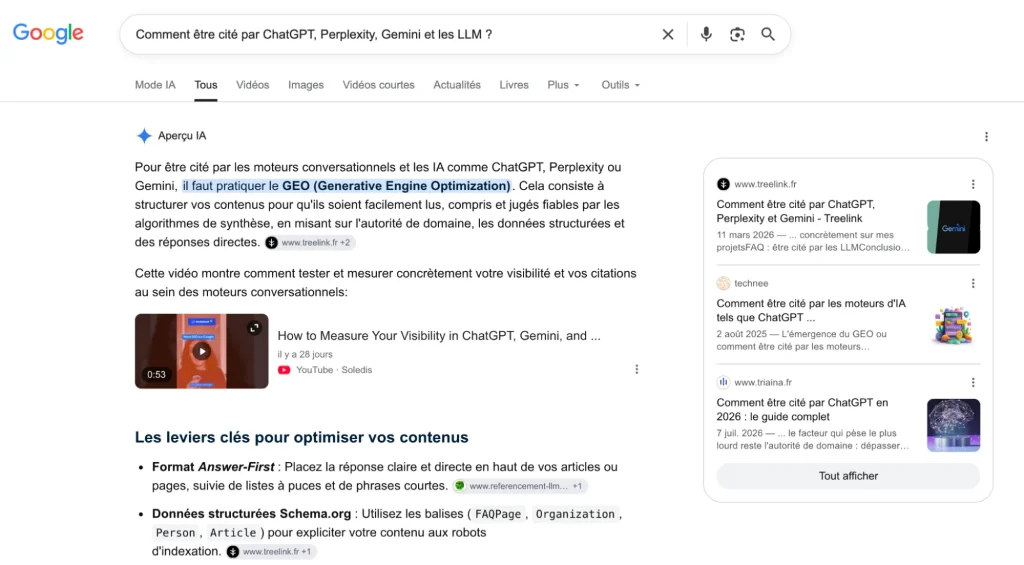Open options menu for technee source
This screenshot has width=1024, height=565.
973,283
